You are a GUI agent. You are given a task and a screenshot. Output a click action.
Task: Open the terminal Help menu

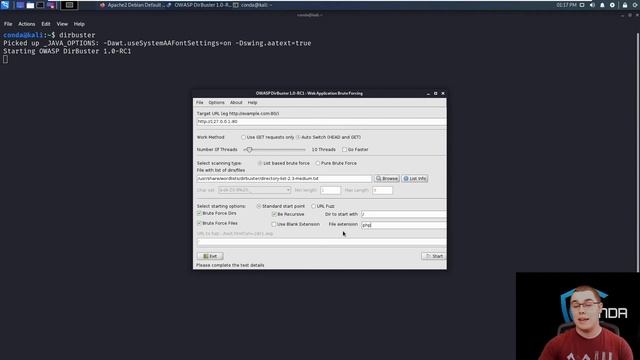coord(79,24)
